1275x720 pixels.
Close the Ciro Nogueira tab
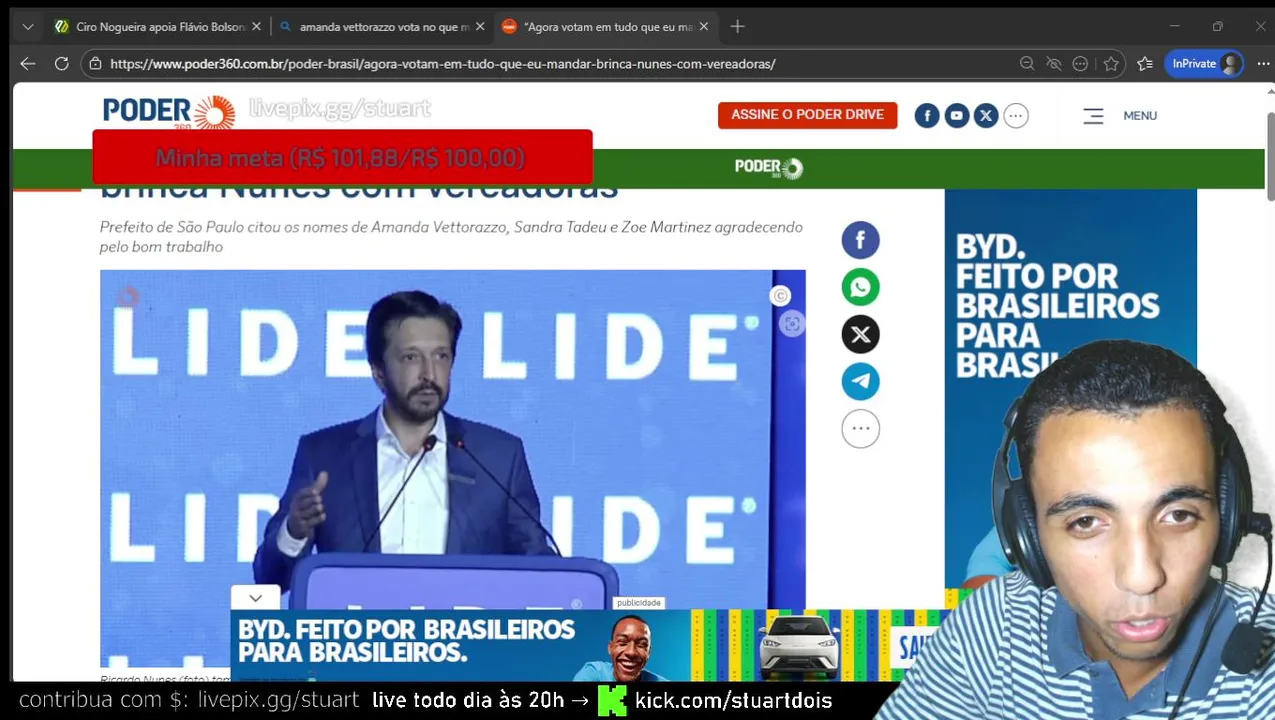point(256,27)
